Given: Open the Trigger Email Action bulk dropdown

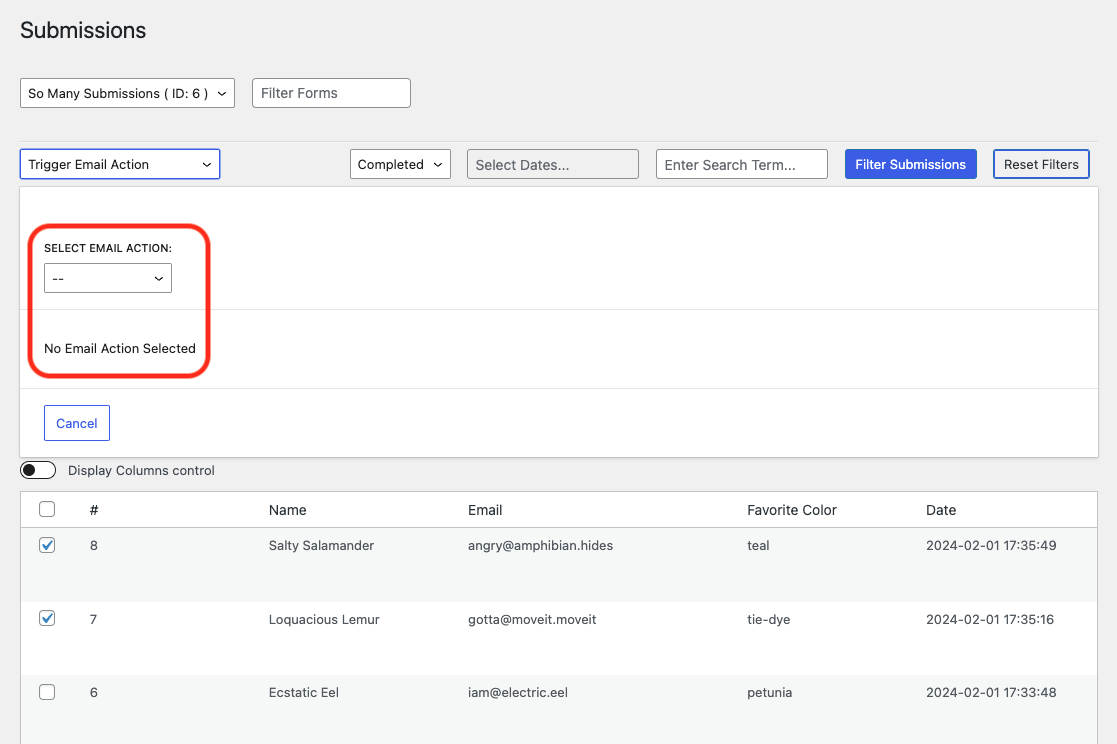Looking at the screenshot, I should [119, 164].
